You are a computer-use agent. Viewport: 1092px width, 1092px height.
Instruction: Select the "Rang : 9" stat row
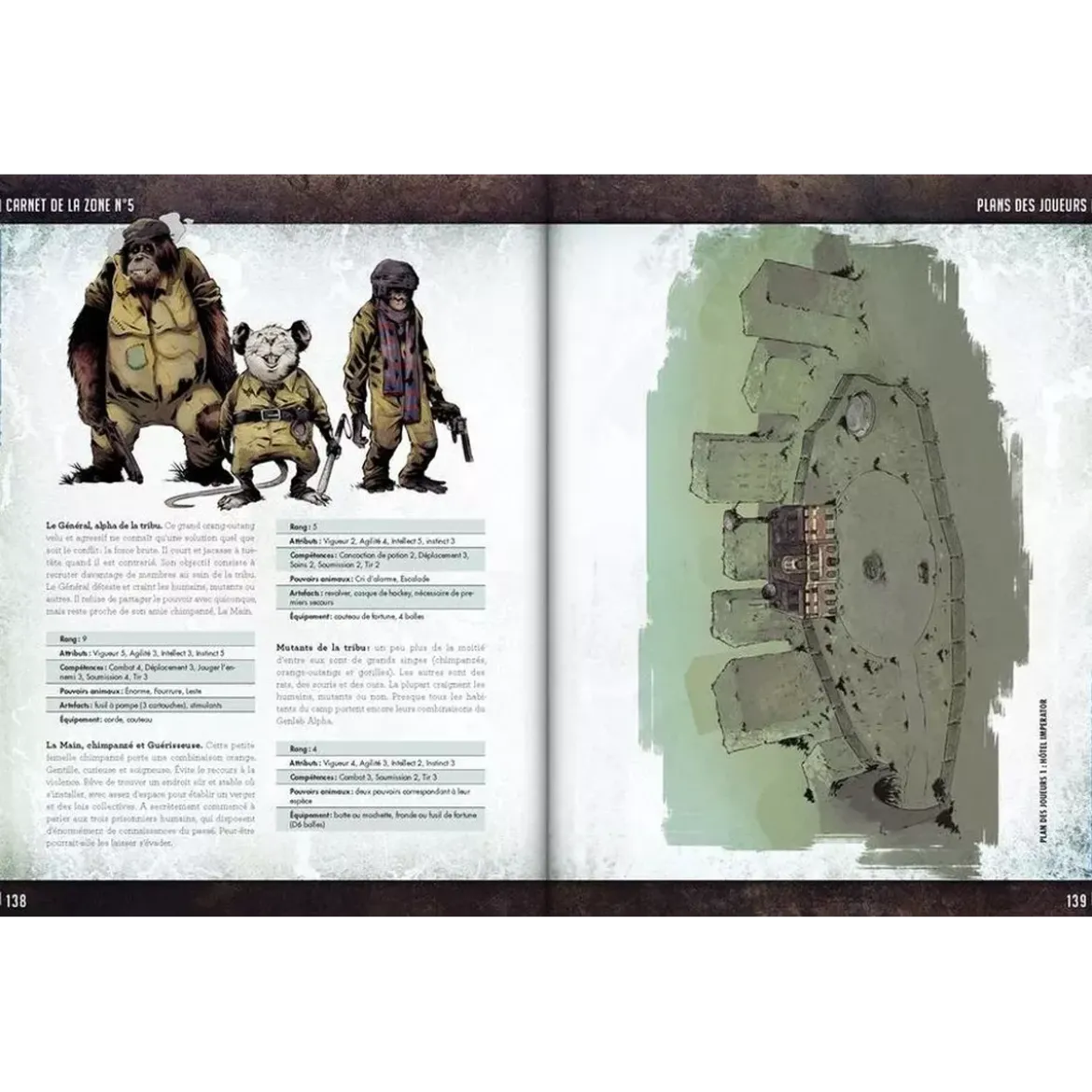click(x=150, y=638)
